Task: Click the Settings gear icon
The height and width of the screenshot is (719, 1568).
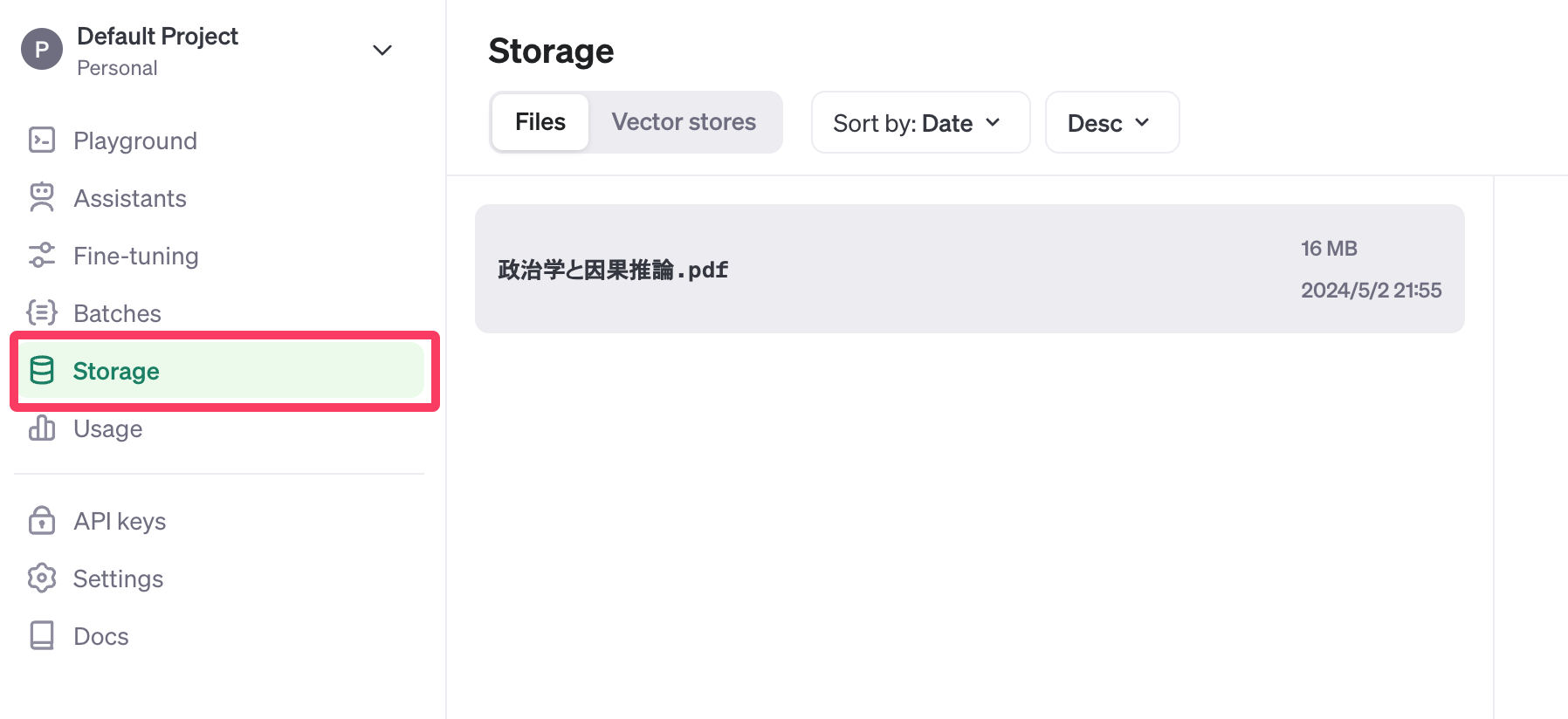Action: coord(42,579)
